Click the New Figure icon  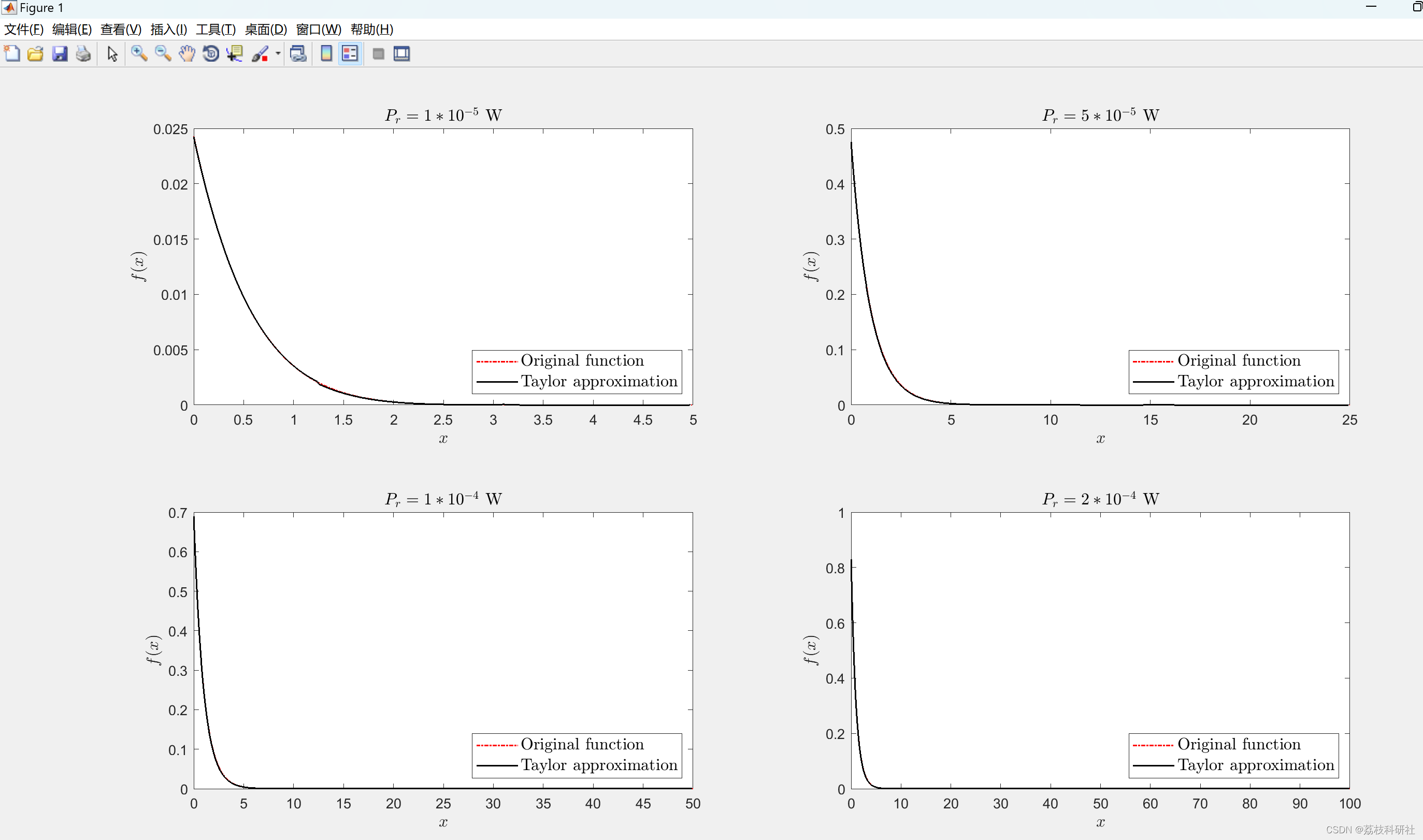[12, 54]
